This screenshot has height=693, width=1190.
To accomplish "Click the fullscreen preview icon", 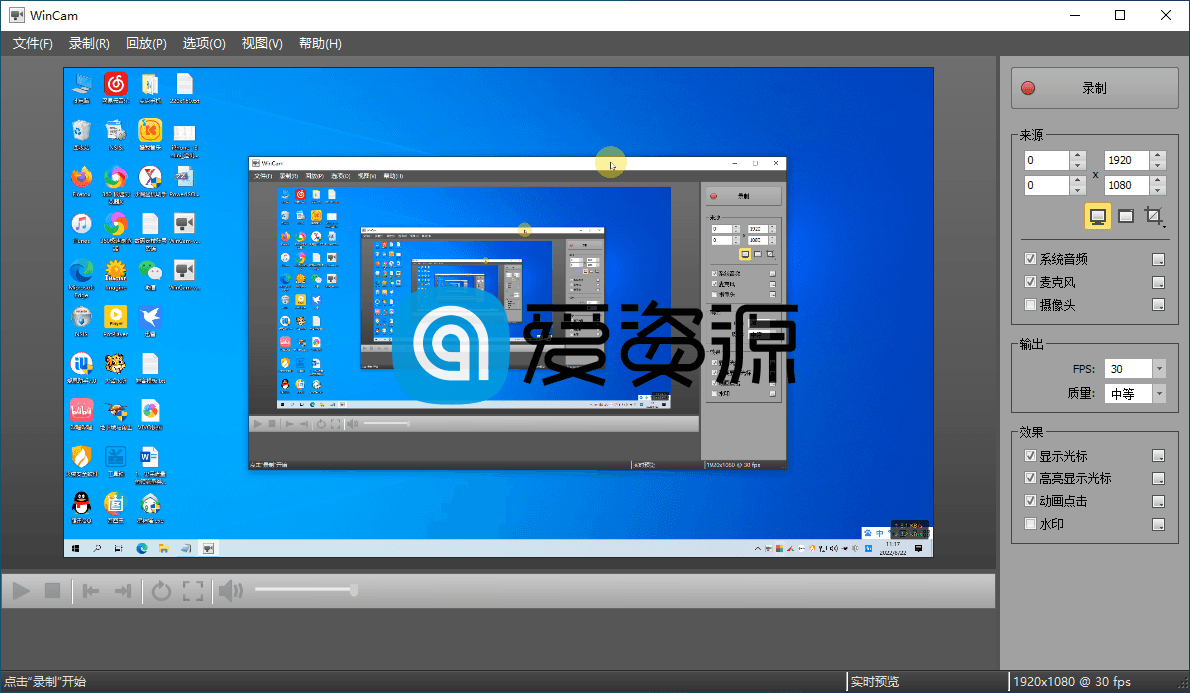I will tap(194, 590).
